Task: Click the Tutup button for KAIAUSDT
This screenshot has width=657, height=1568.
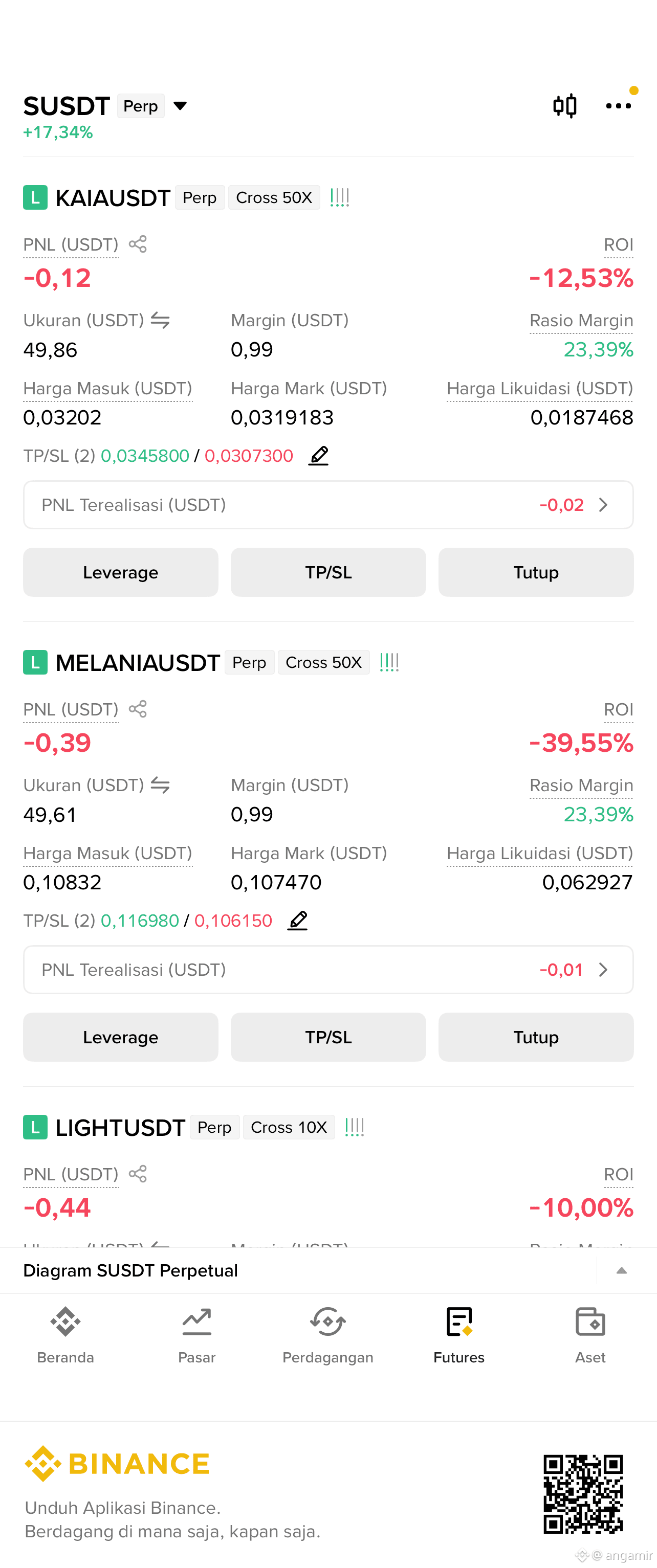Action: (536, 572)
